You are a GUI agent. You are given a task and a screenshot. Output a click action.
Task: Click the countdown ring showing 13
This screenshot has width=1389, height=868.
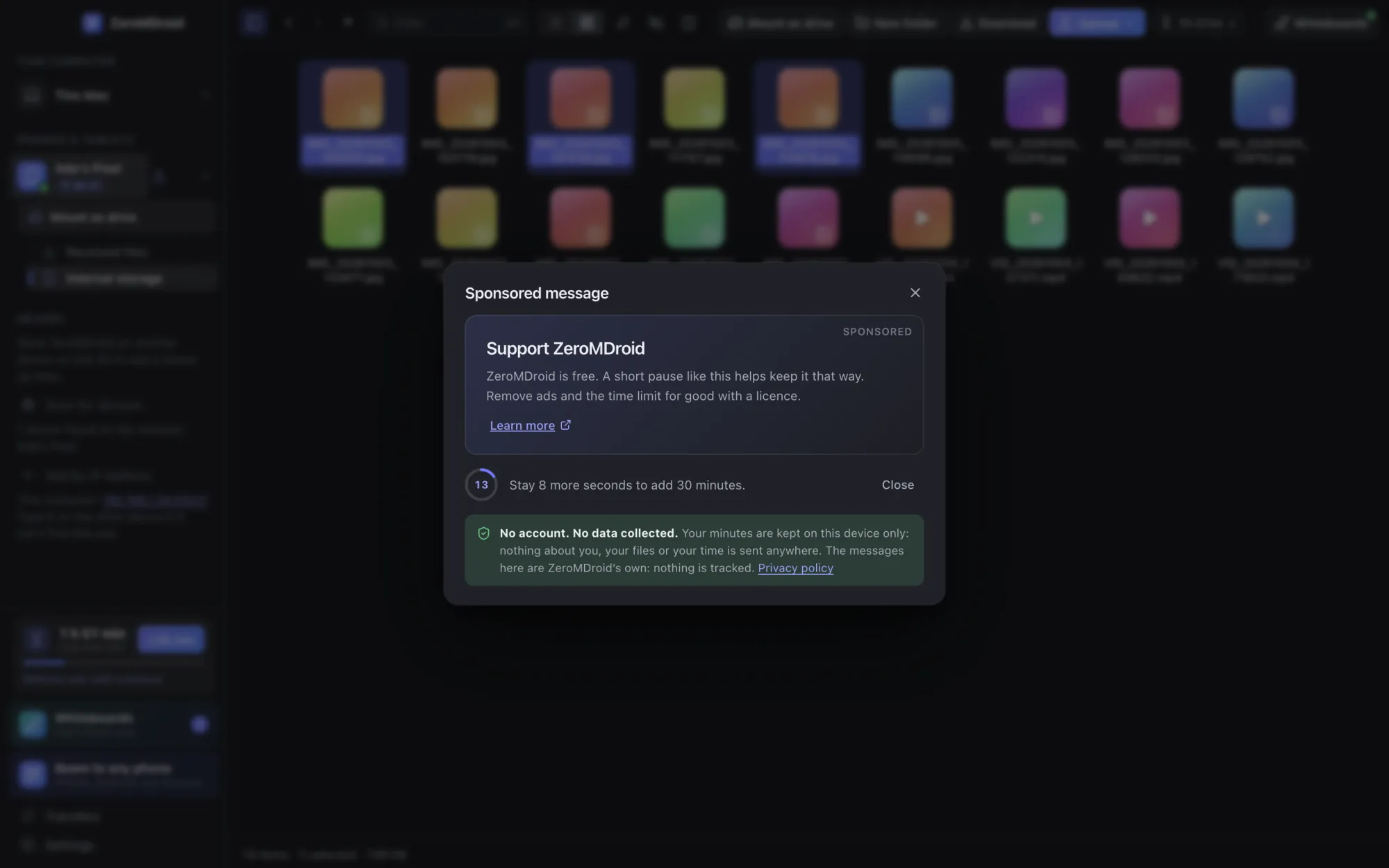481,485
